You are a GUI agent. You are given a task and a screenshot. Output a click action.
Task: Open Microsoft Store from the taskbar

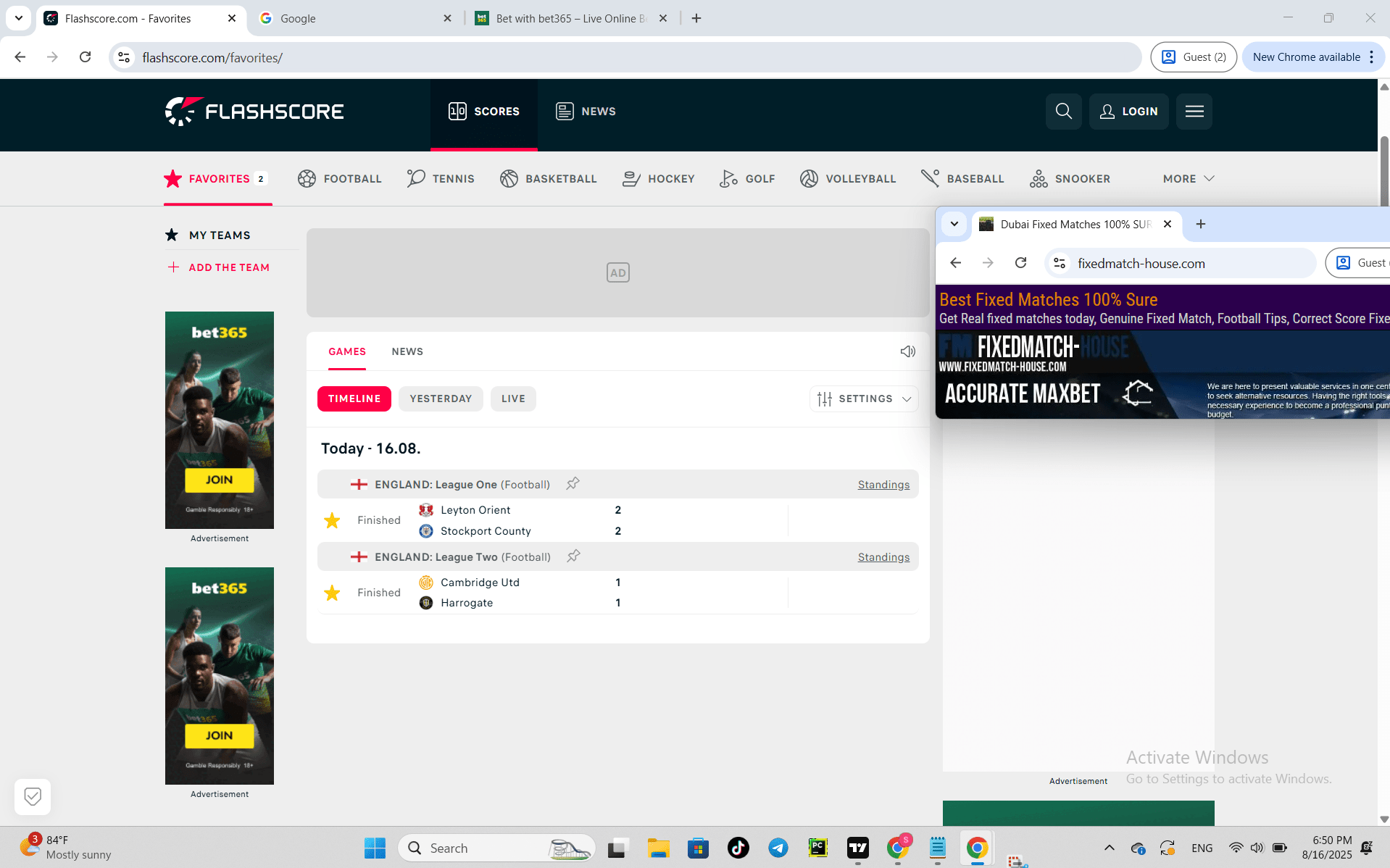pos(698,848)
